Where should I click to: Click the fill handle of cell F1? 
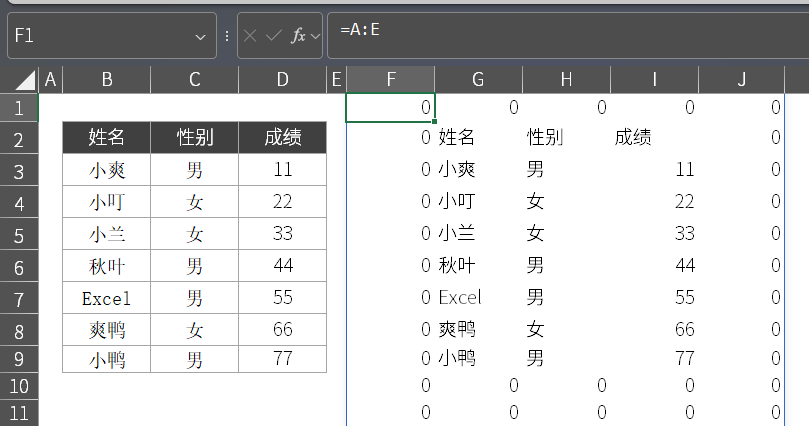434,122
